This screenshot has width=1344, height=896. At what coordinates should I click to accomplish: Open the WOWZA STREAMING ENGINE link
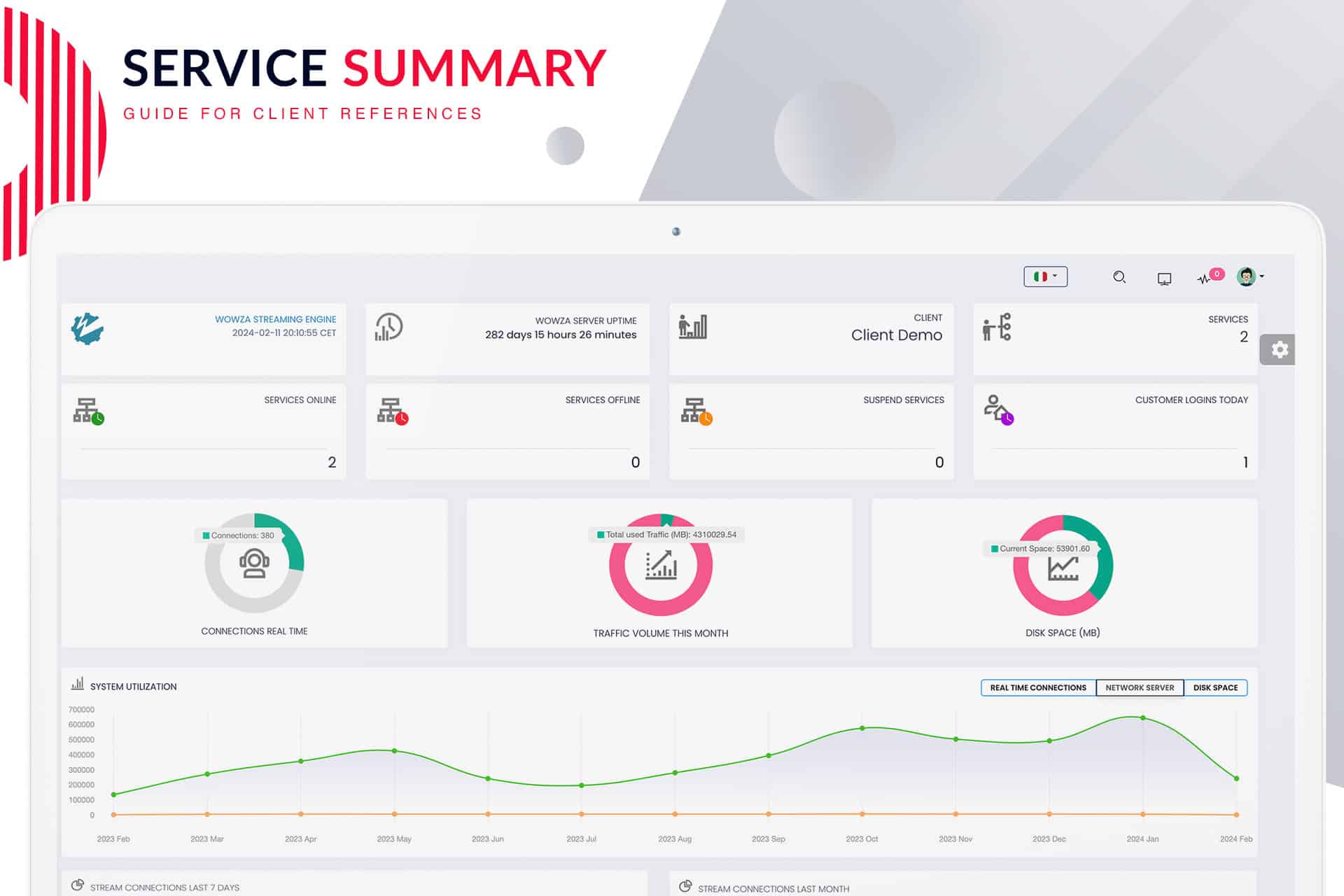pos(275,319)
